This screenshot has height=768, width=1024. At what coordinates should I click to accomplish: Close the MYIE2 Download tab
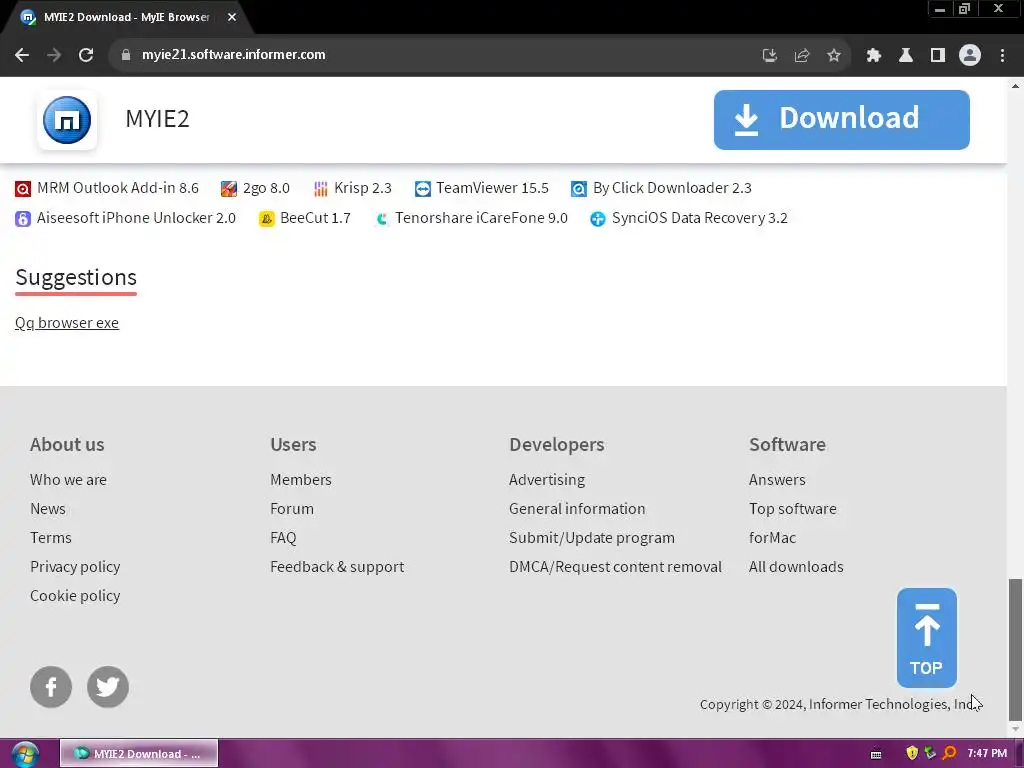[x=232, y=17]
